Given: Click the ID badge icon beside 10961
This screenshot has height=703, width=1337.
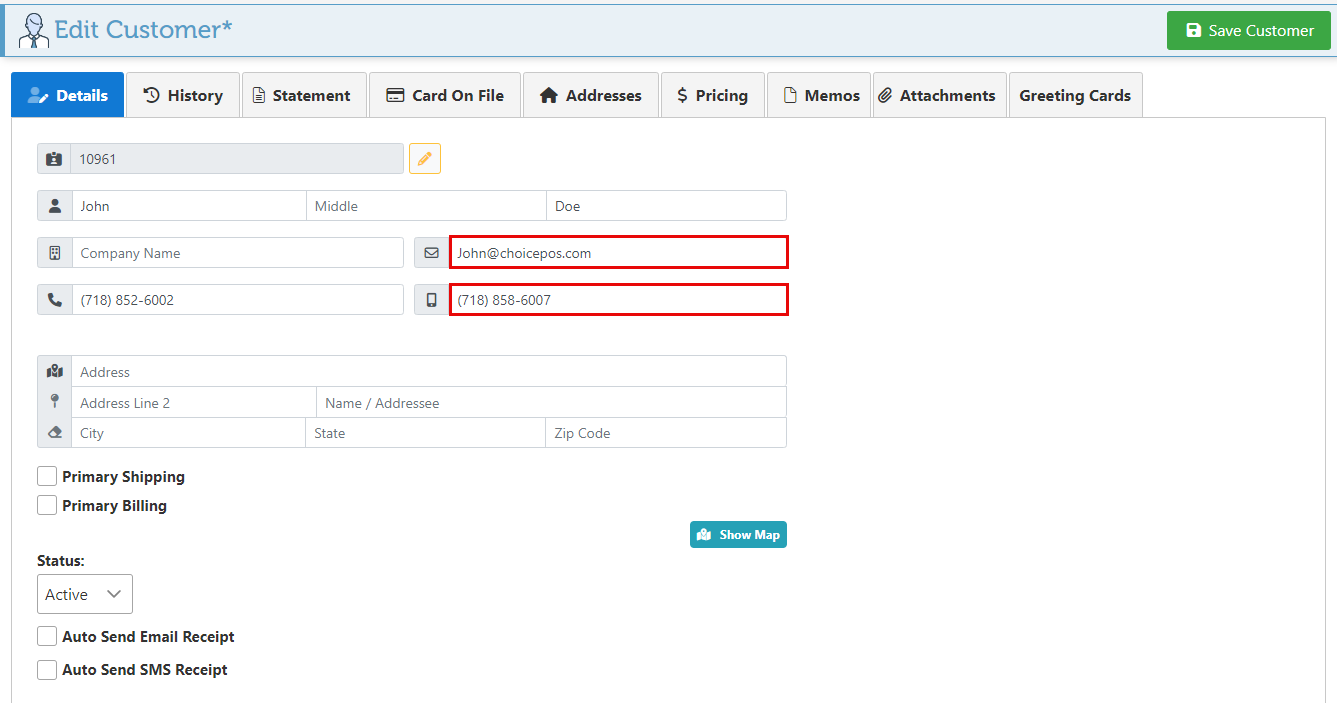Looking at the screenshot, I should point(54,159).
